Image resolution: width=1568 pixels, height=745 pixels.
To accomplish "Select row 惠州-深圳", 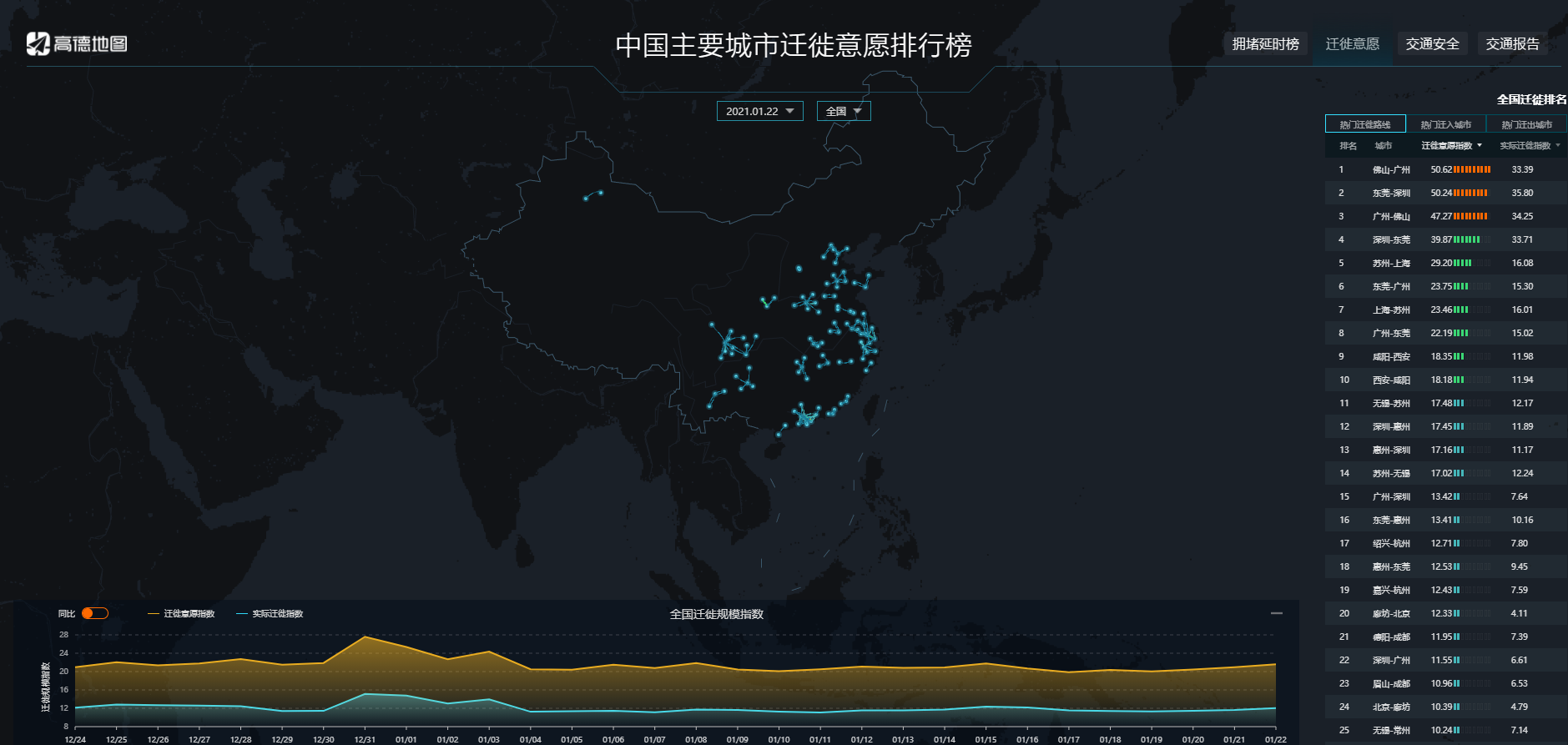I will click(x=1446, y=450).
